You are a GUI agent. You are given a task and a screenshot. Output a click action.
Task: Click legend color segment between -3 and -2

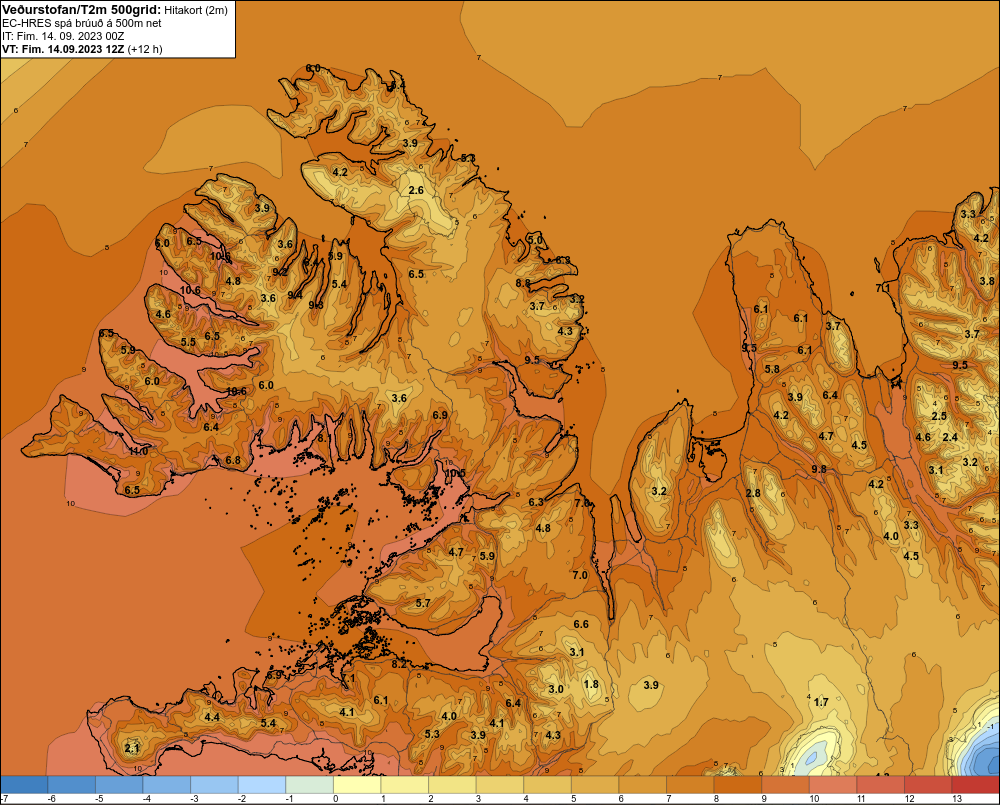coord(215,785)
